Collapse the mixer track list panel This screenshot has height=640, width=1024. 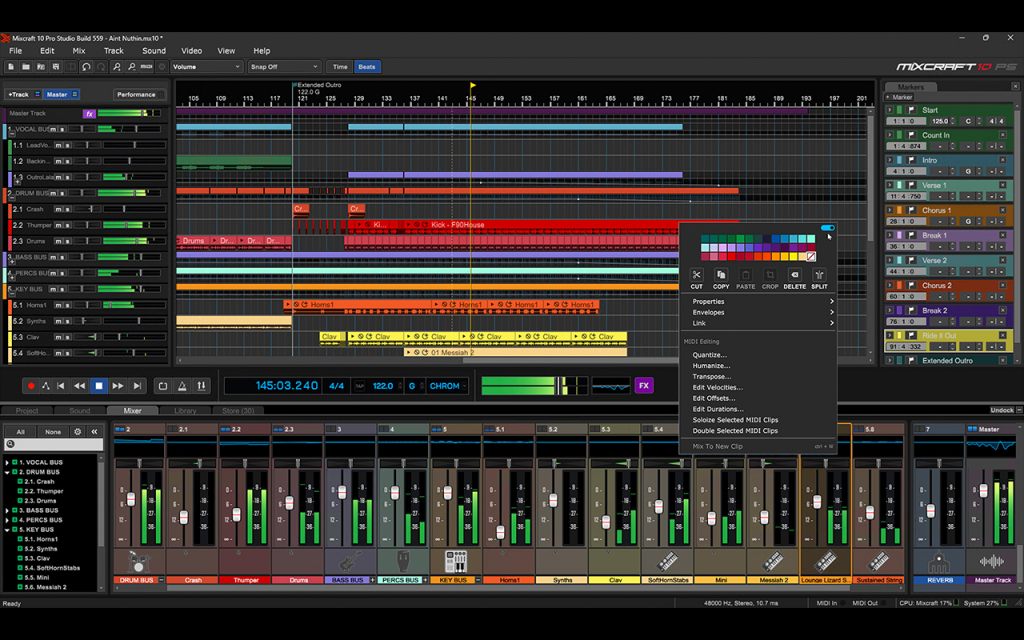94,432
